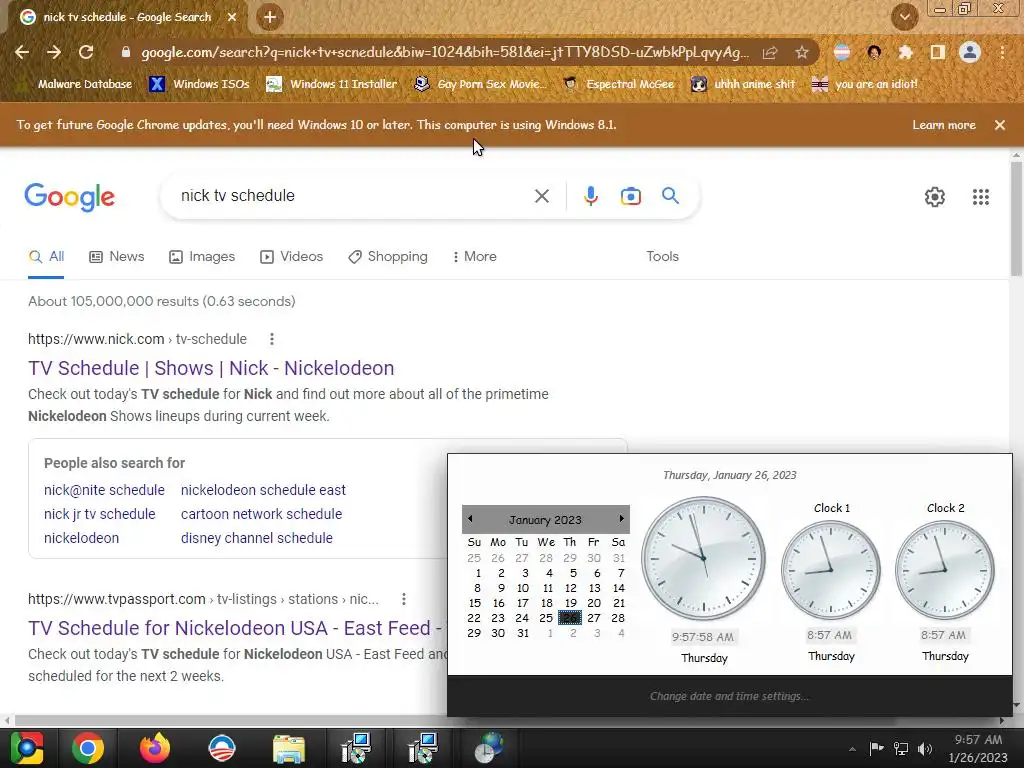Start voice search with the microphone icon
Screen dimensions: 1024x768
590,196
